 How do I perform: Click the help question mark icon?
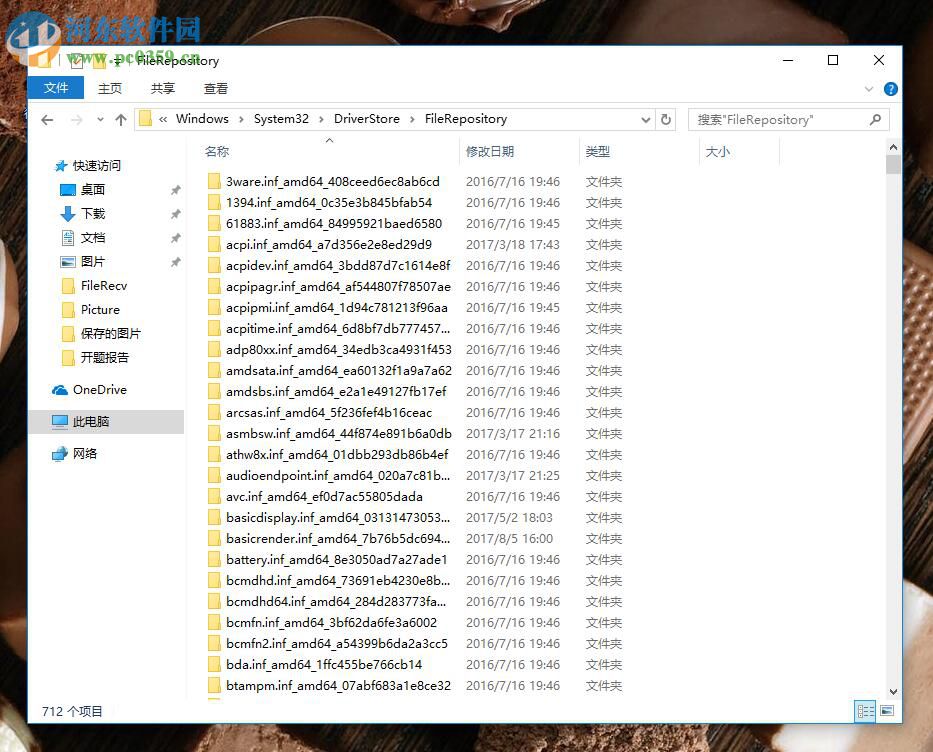pos(890,88)
